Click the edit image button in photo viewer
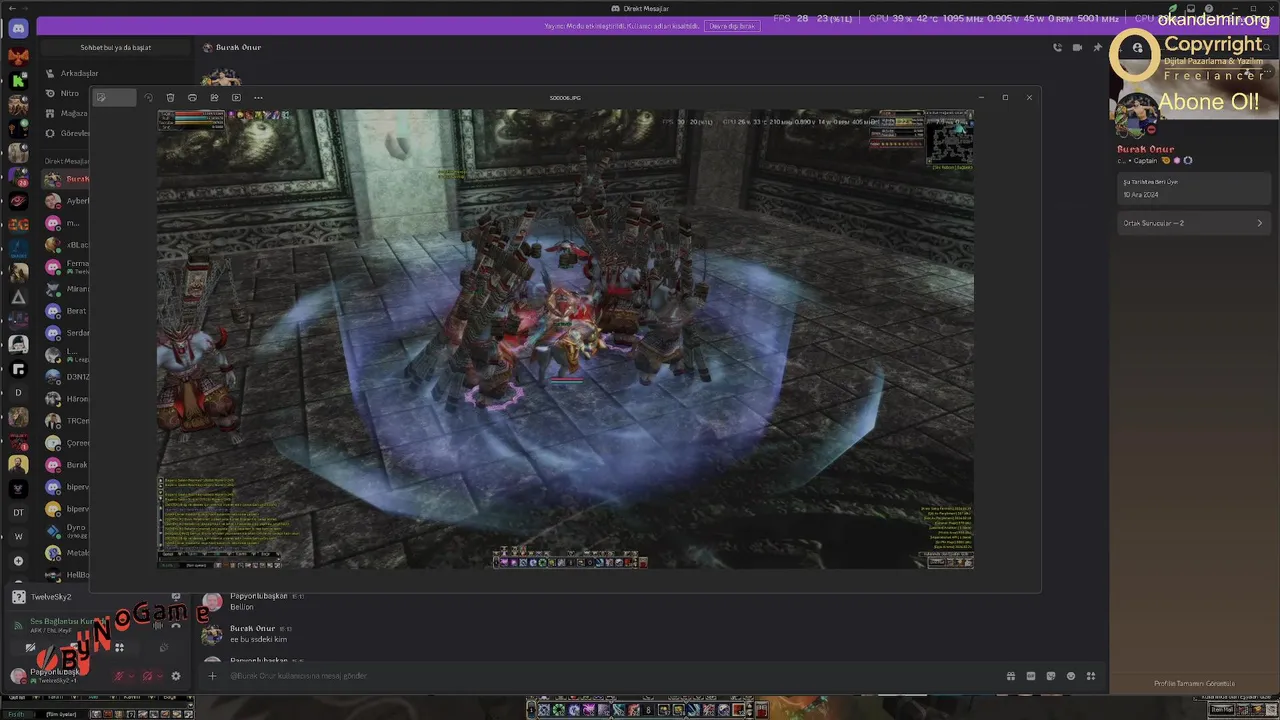 [114, 97]
